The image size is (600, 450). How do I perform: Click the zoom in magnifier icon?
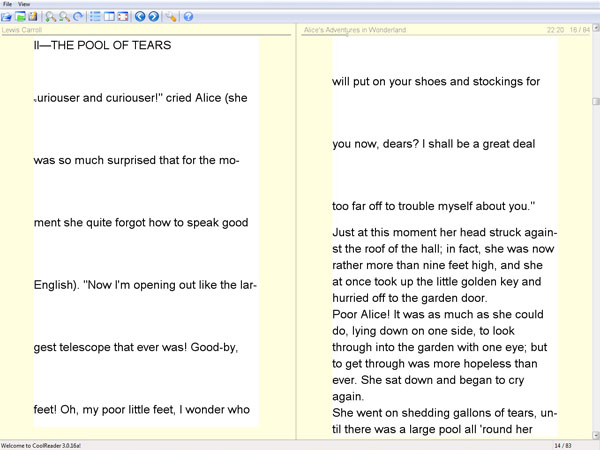tap(50, 16)
